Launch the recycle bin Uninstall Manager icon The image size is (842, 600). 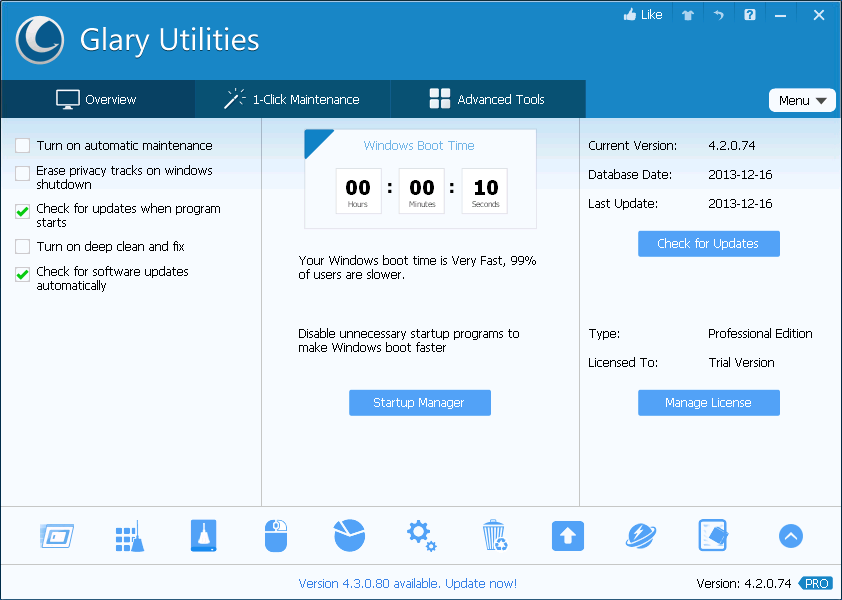pos(494,536)
